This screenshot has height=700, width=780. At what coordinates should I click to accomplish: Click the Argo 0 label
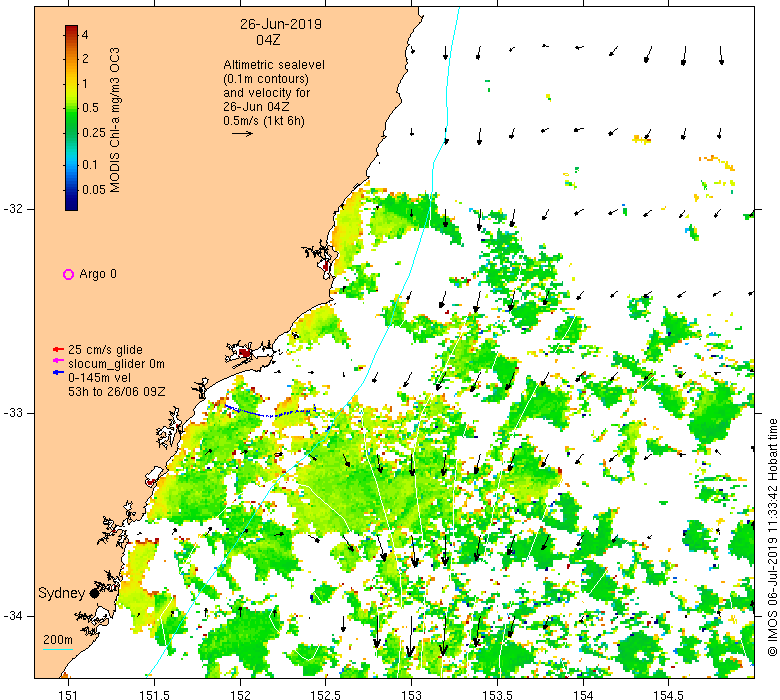[x=98, y=274]
